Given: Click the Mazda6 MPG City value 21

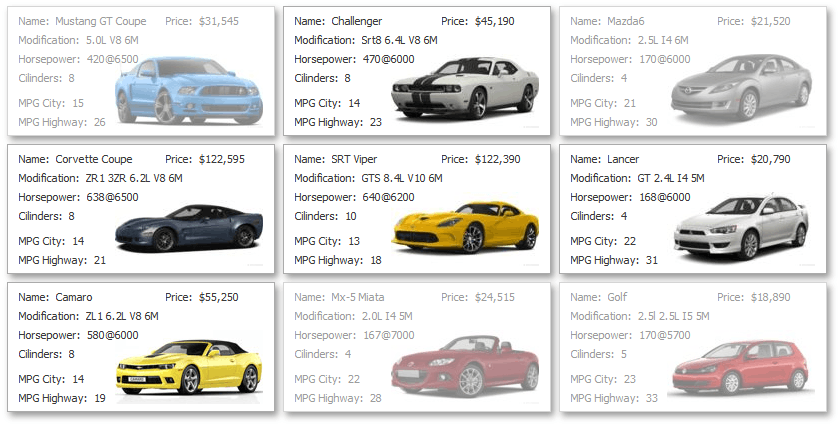Looking at the screenshot, I should pyautogui.click(x=630, y=103).
